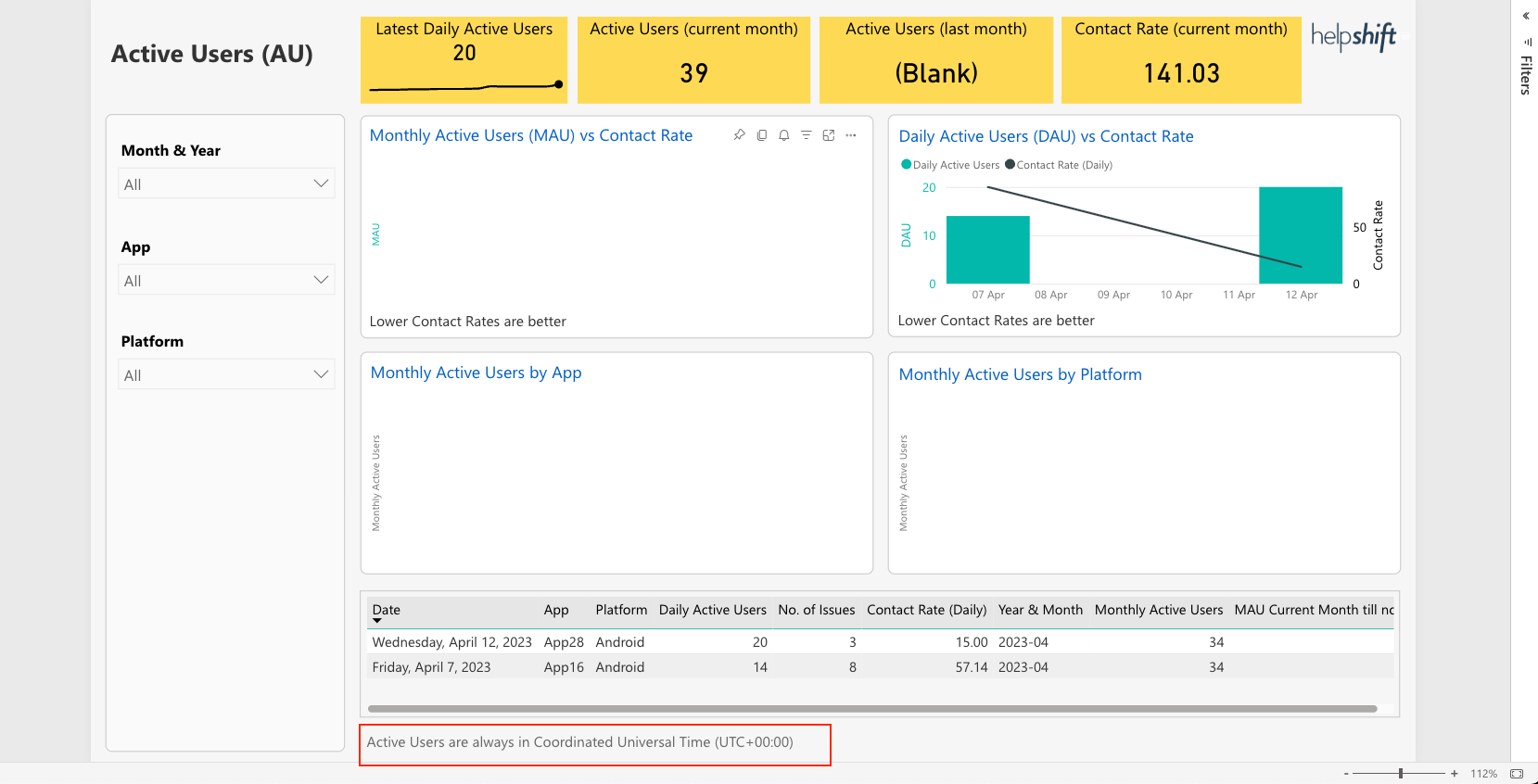Click the Contact Rate (current month) card
The image size is (1538, 784).
click(1181, 59)
